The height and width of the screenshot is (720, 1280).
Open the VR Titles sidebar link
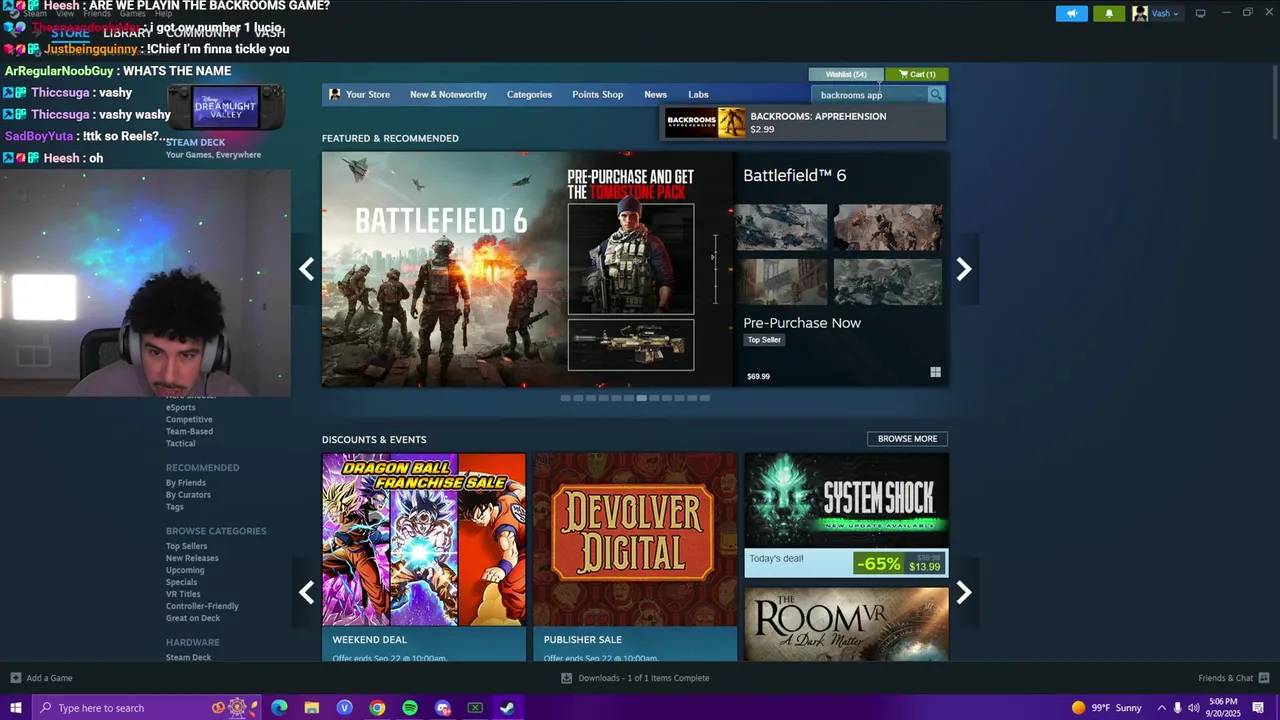[183, 594]
